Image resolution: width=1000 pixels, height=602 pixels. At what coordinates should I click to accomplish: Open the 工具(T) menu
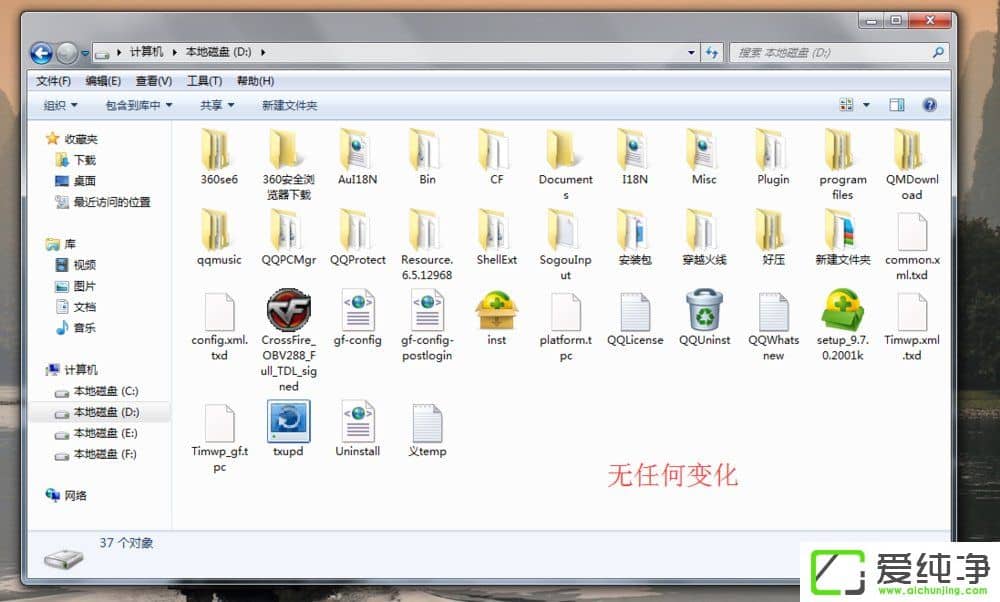pos(204,81)
